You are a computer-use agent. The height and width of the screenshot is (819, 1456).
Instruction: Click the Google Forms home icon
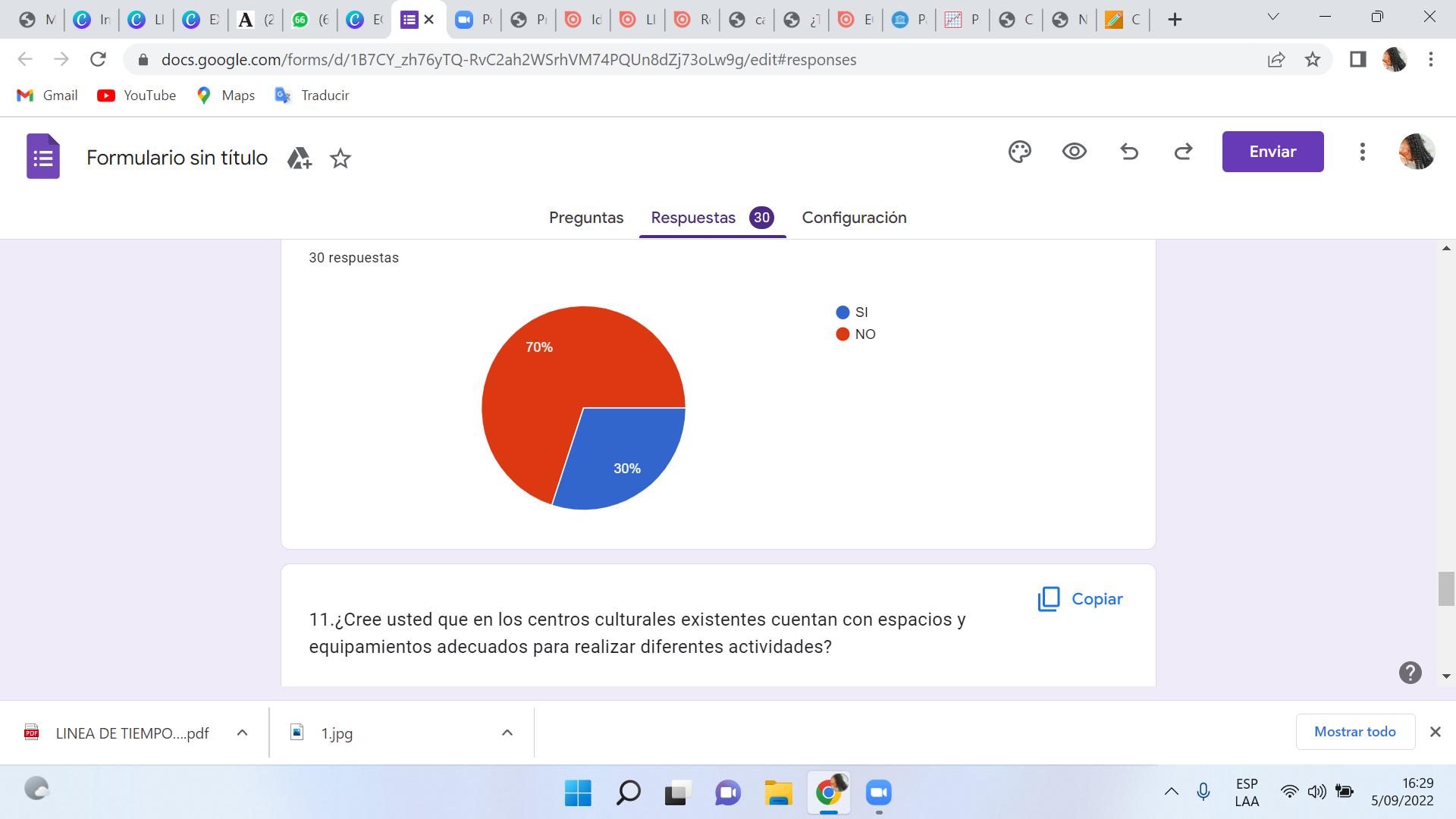[43, 157]
